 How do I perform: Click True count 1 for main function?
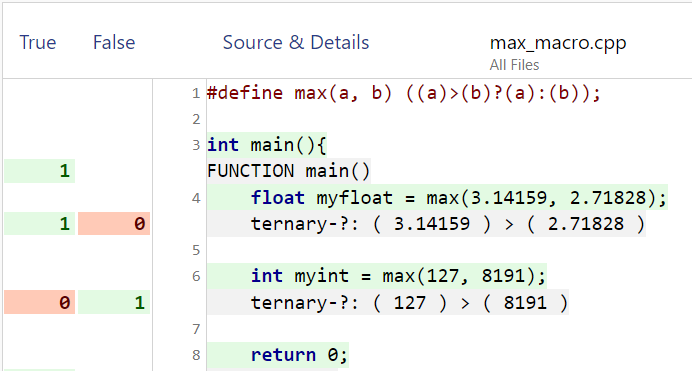click(40, 171)
